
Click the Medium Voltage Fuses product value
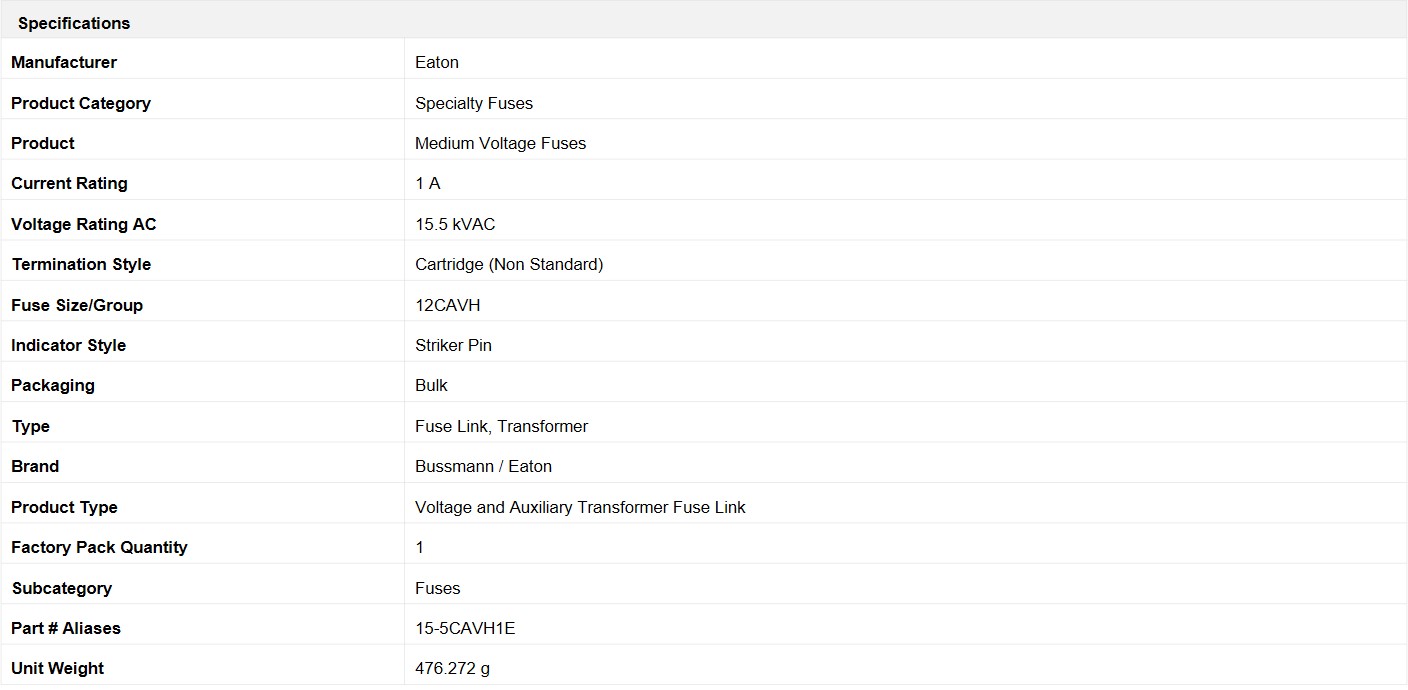501,143
